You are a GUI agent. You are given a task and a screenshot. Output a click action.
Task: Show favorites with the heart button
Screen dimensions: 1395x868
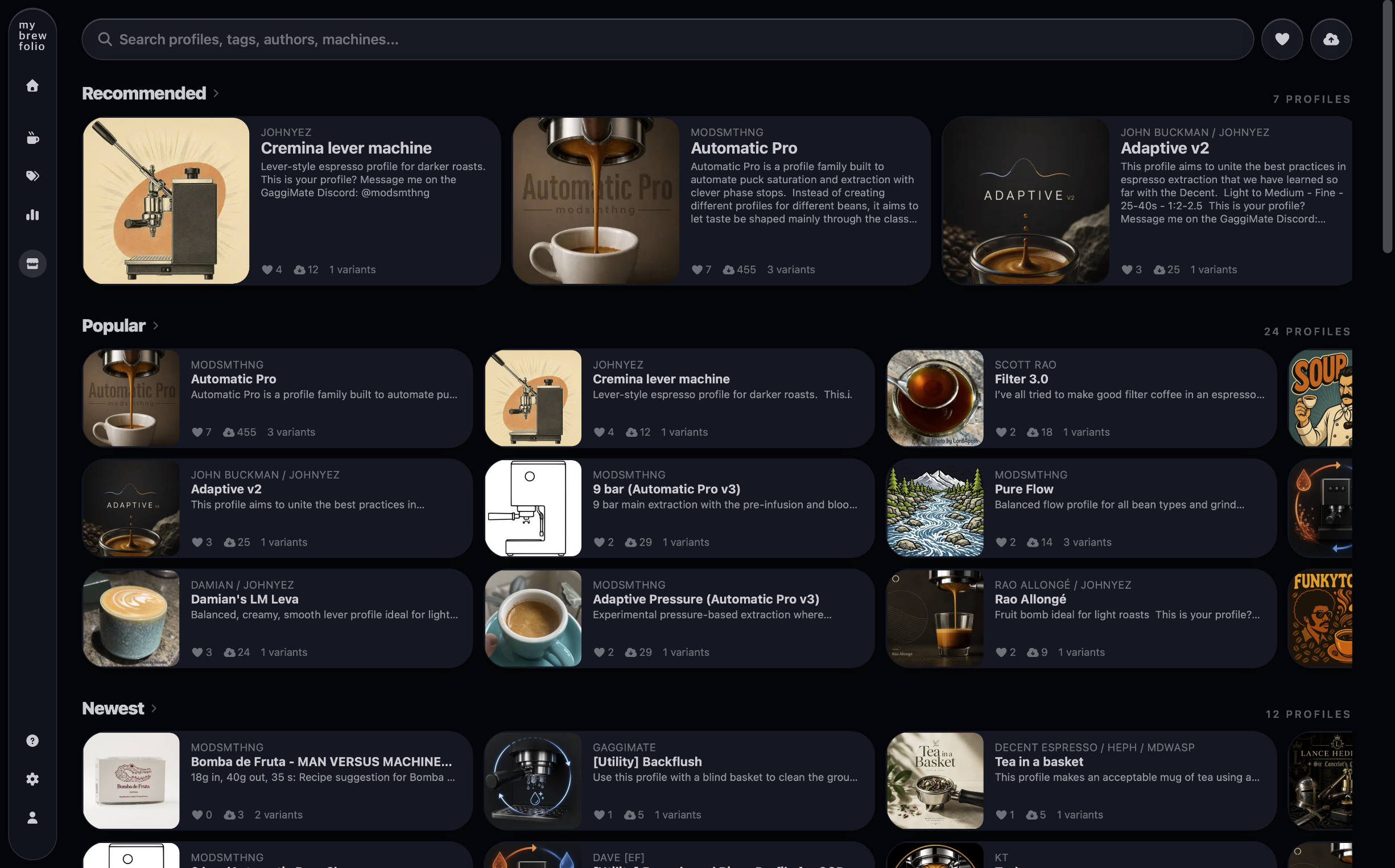(x=1282, y=39)
